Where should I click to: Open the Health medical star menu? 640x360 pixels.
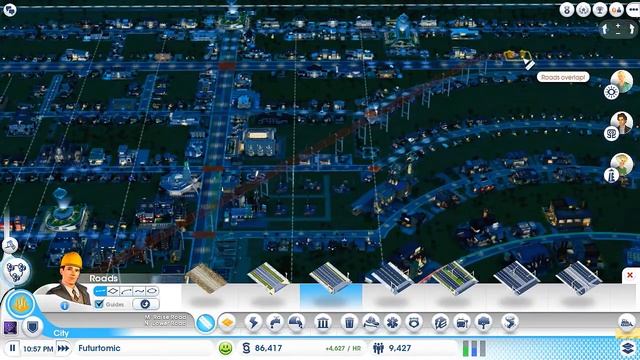point(392,322)
